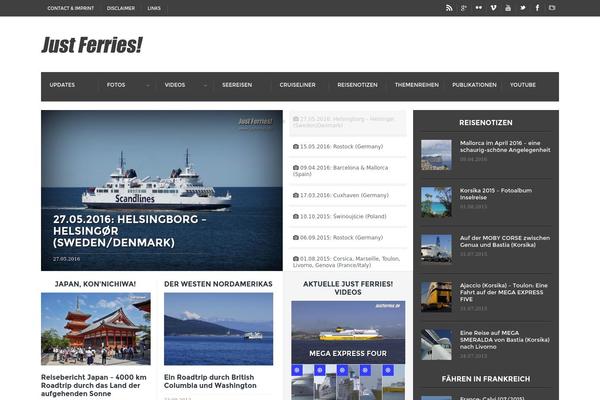600x400 pixels.
Task: Open 01.08.2015 Corsica, Marseille, Toulon update
Action: [x=347, y=262]
